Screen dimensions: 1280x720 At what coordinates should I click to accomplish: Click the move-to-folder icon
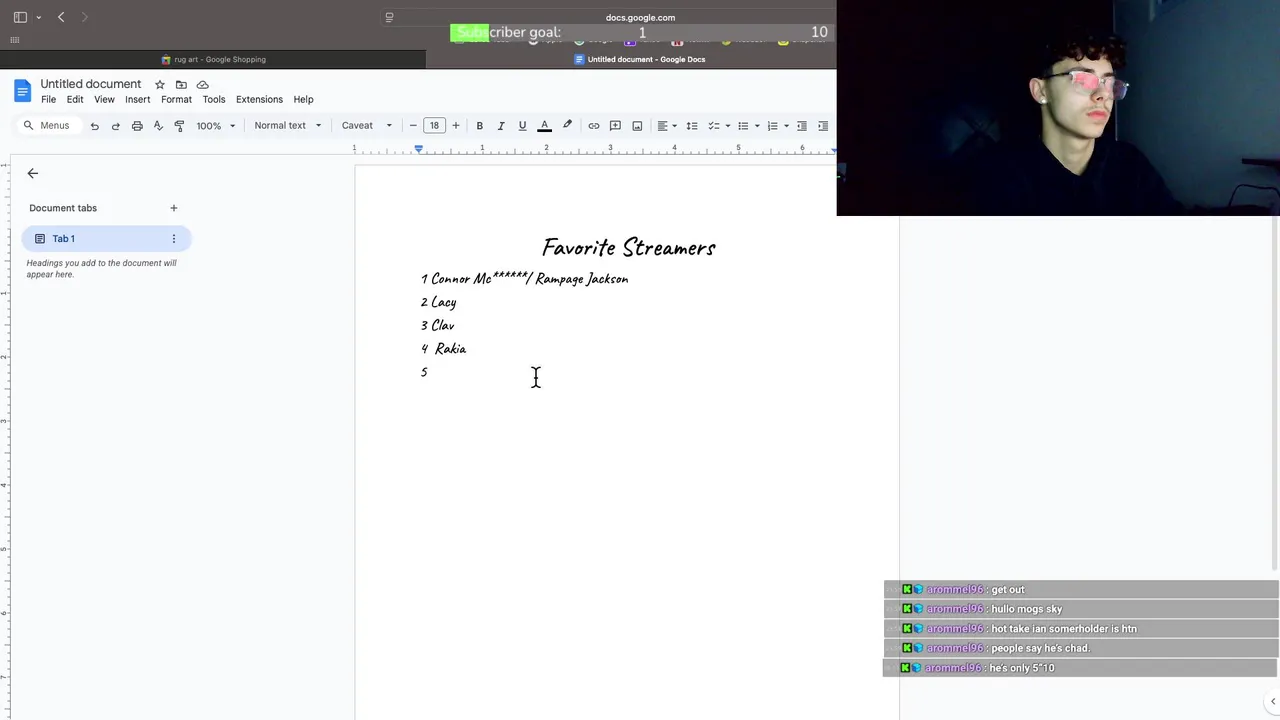click(181, 85)
